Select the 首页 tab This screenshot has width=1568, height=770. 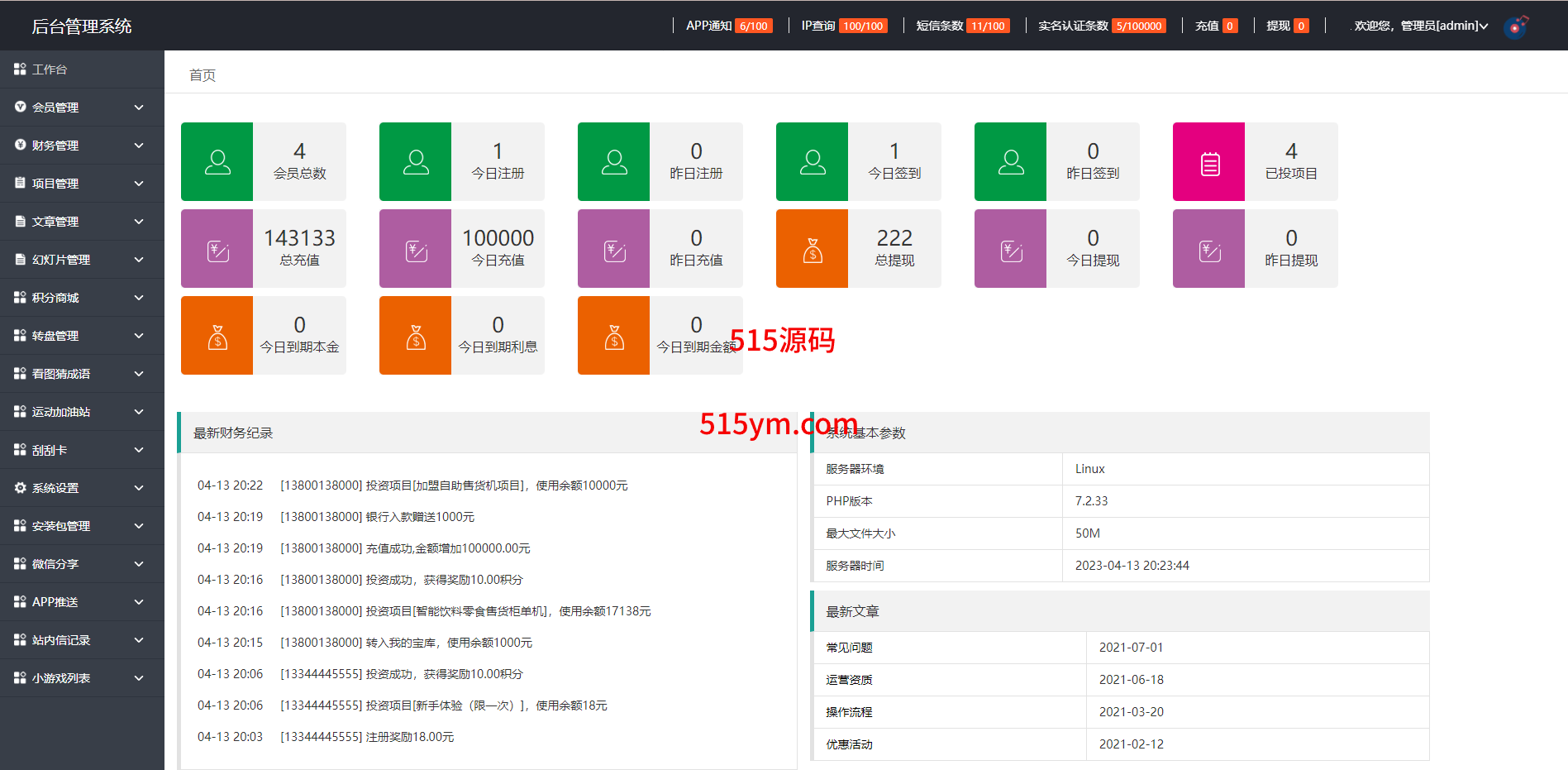tap(203, 75)
